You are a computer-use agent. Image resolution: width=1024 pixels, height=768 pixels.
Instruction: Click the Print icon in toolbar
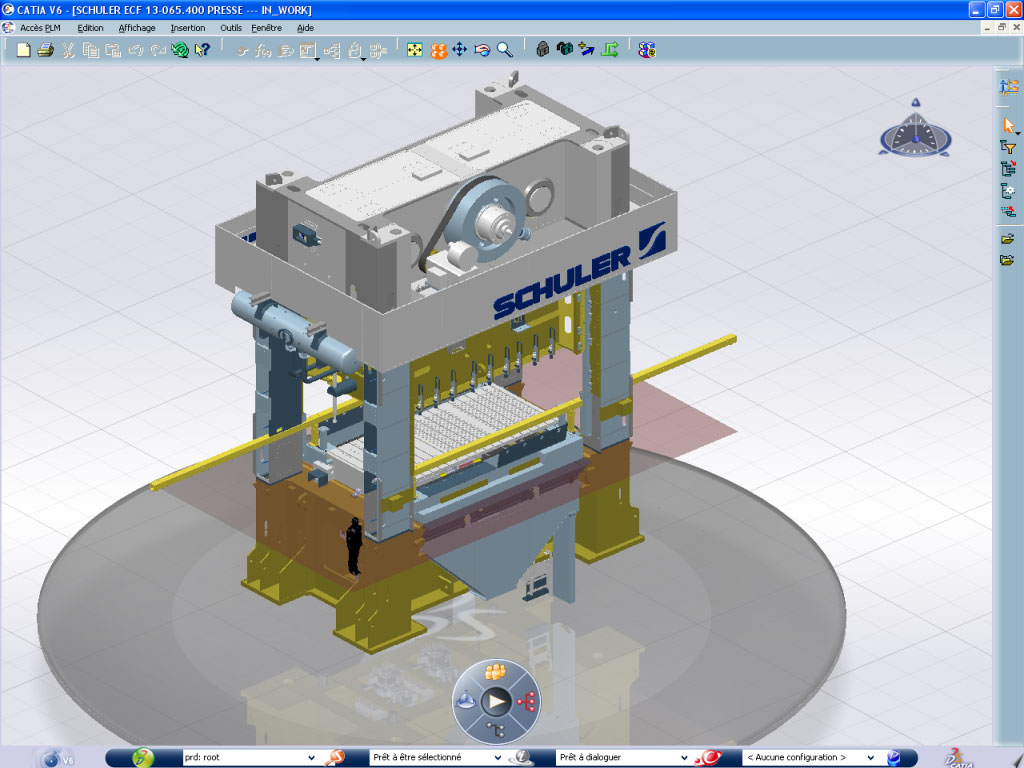[x=46, y=50]
